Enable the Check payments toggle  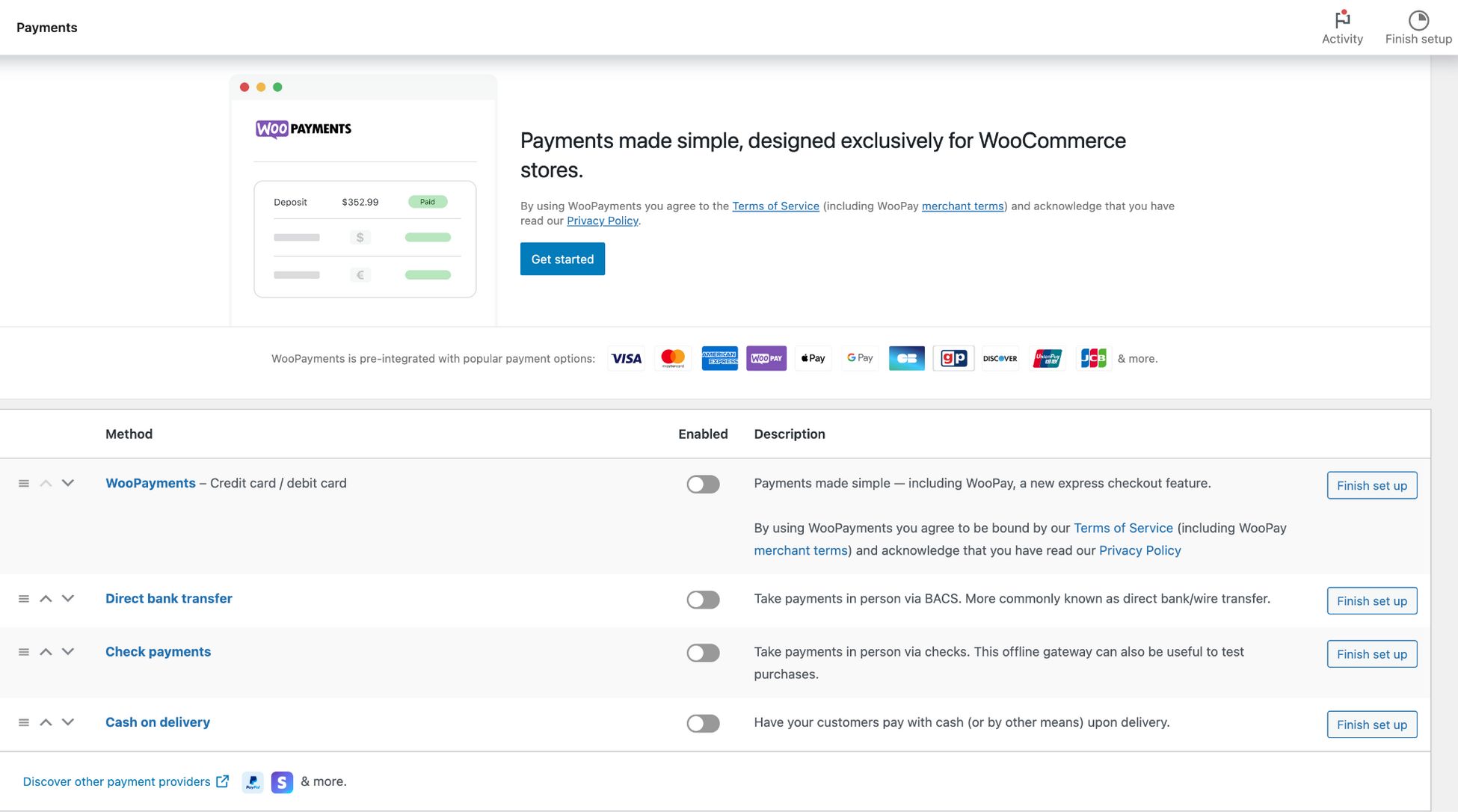tap(703, 653)
